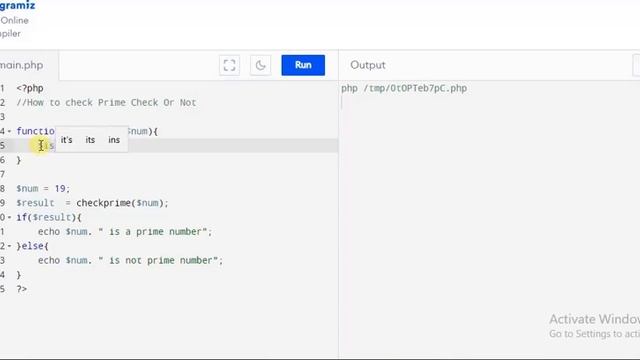Run the PHP code
Viewport: 640px width, 360px height.
click(303, 65)
